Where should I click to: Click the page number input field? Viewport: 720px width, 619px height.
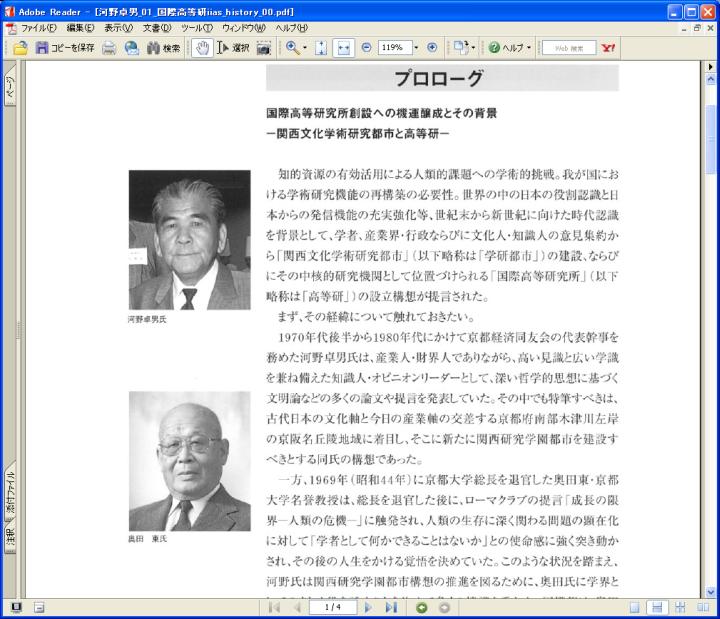tap(333, 607)
